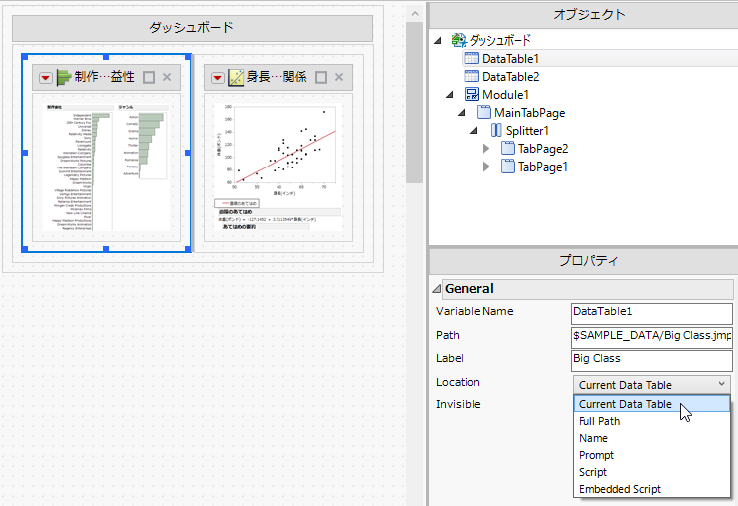Select DataTable2 in the object tree
The width and height of the screenshot is (738, 506).
click(x=510, y=76)
